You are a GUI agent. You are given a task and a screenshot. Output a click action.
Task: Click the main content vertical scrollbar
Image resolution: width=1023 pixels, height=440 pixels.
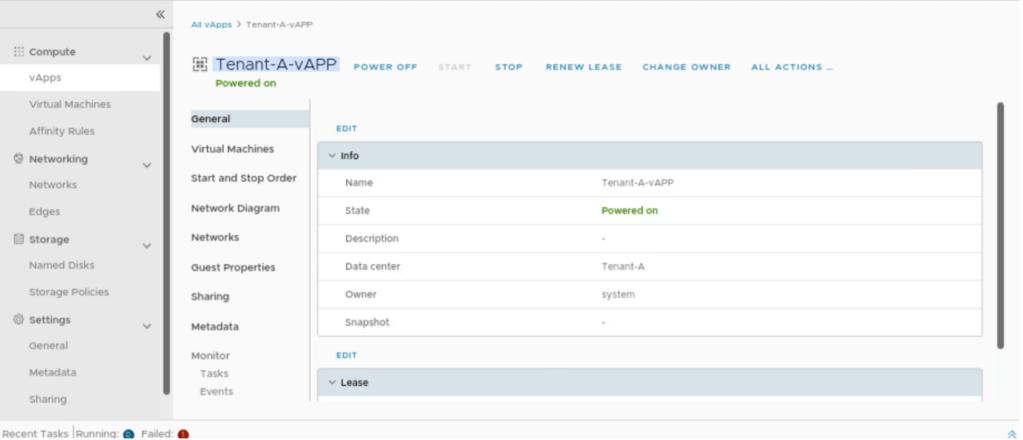1000,225
